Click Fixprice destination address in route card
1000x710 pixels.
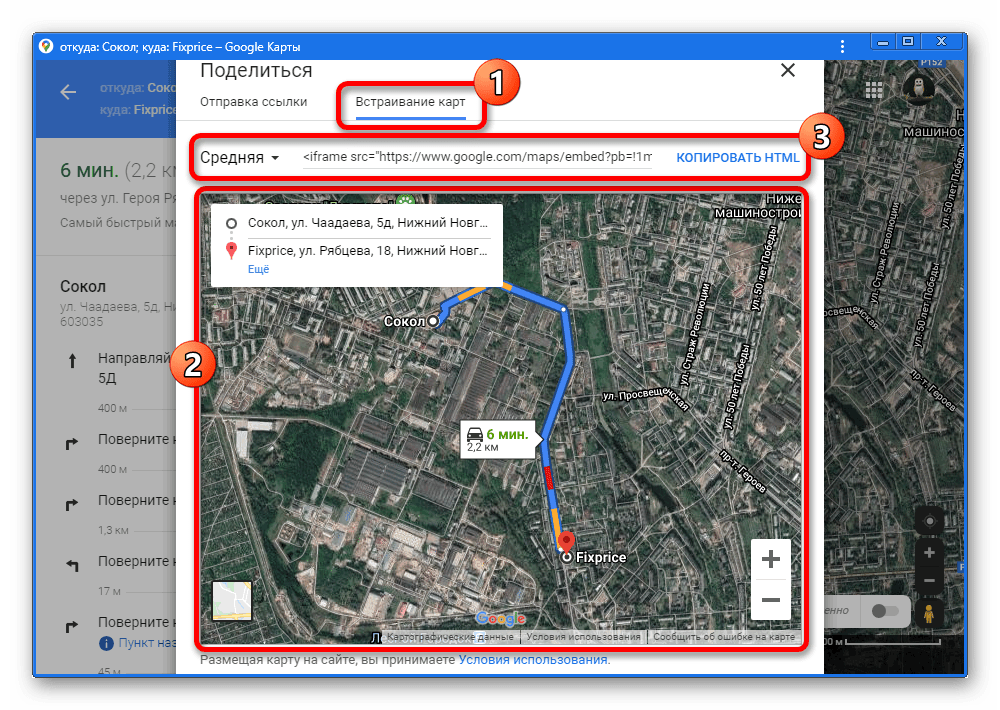(367, 251)
